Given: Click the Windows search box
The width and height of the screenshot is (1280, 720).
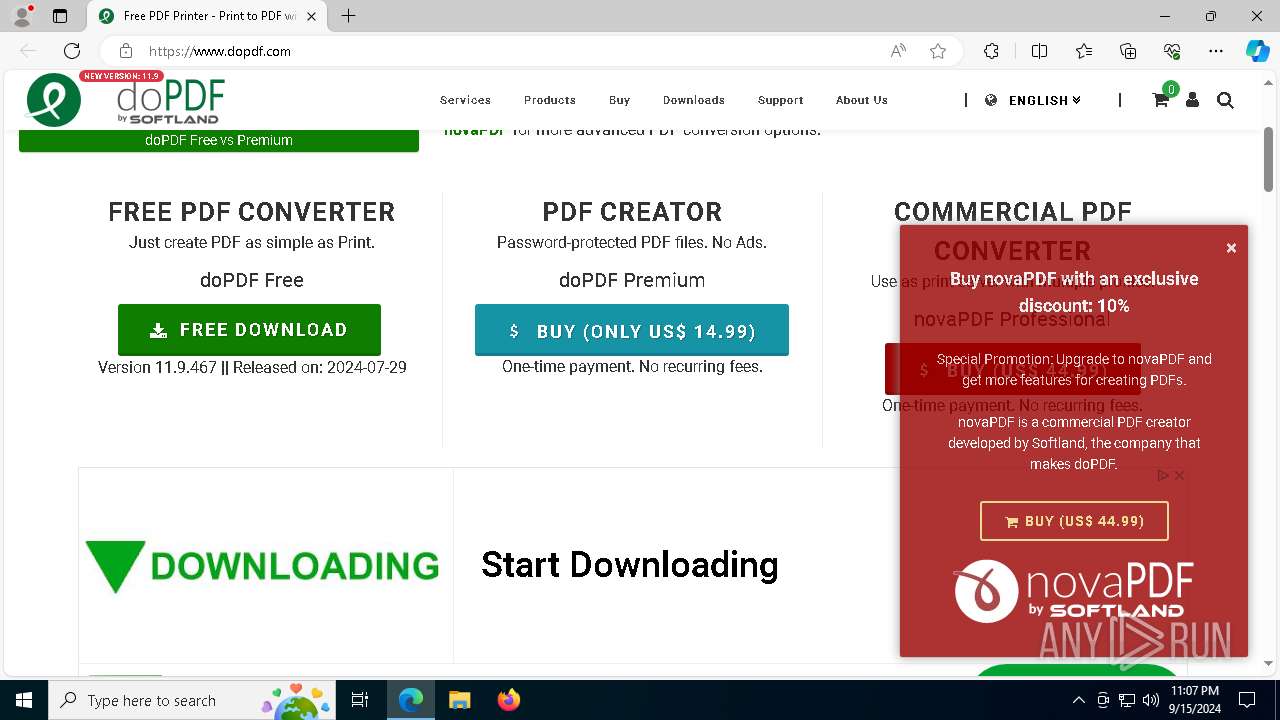Looking at the screenshot, I should tap(192, 700).
